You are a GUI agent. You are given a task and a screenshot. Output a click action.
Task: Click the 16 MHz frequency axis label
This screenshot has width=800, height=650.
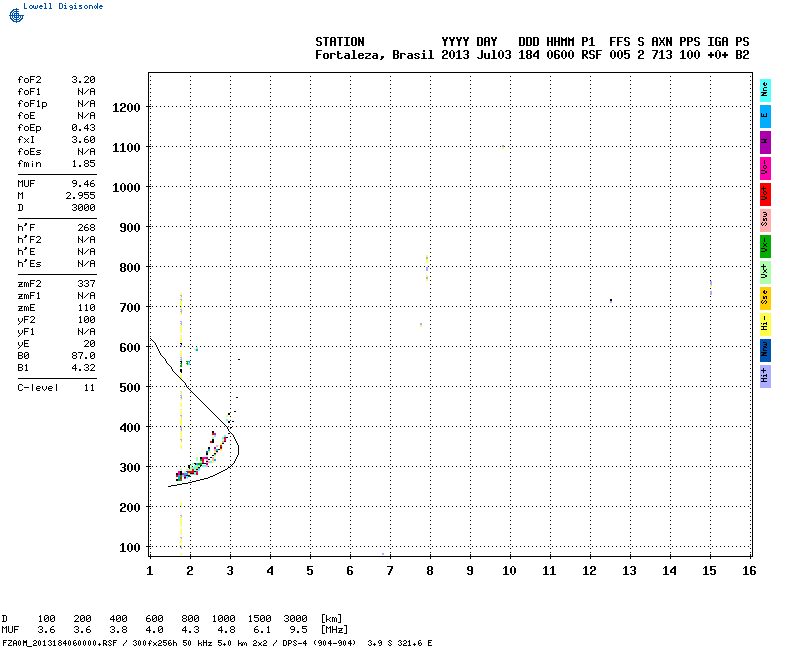(x=749, y=571)
